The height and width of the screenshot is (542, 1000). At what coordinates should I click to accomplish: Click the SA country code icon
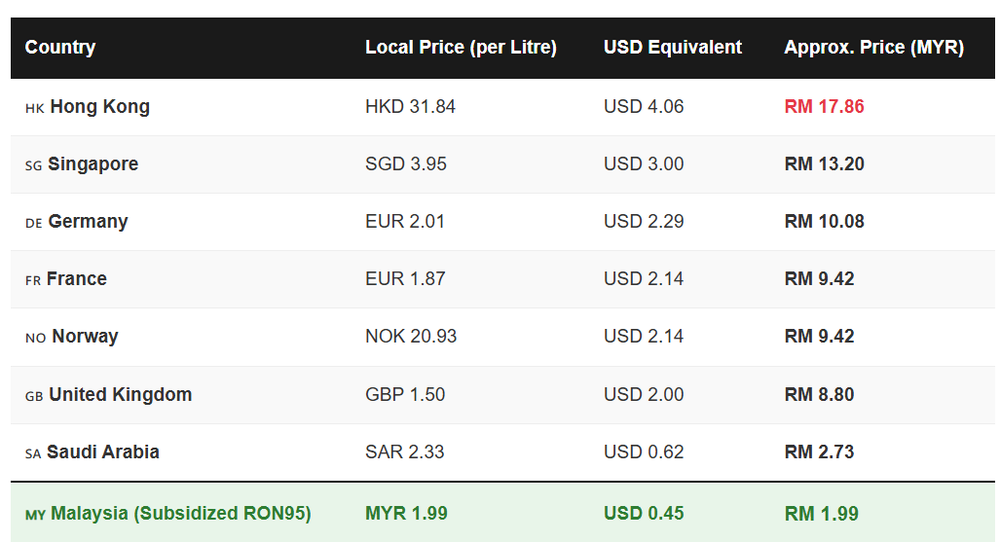(x=33, y=454)
